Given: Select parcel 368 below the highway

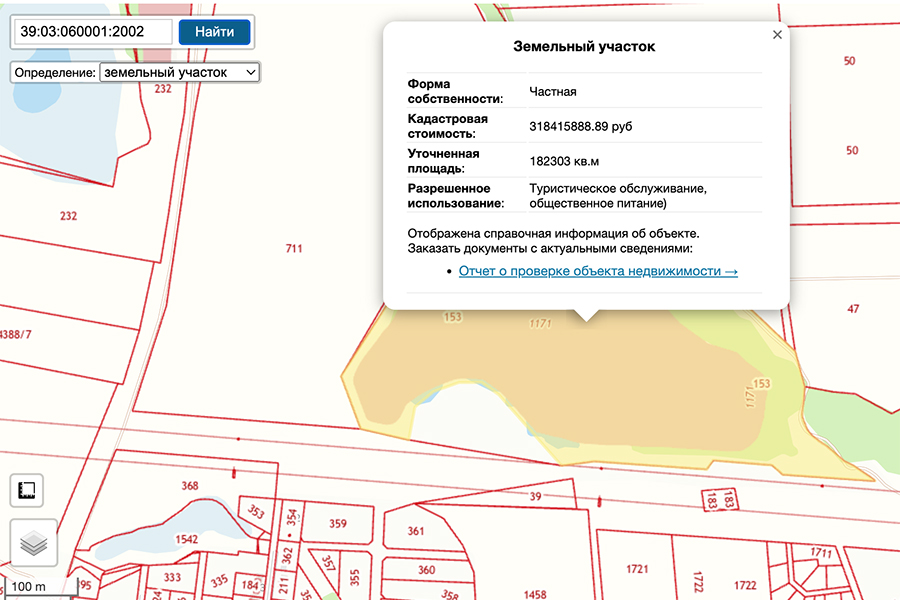Looking at the screenshot, I should pos(189,487).
